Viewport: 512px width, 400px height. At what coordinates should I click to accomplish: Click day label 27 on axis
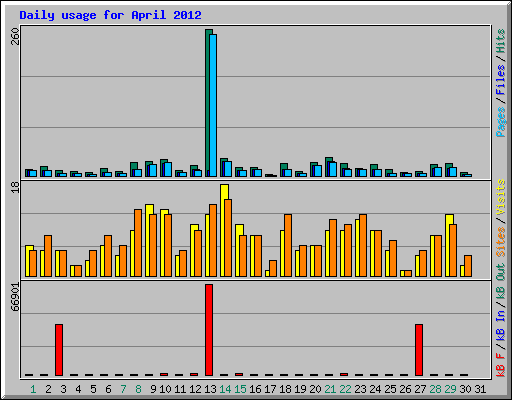tap(420, 389)
